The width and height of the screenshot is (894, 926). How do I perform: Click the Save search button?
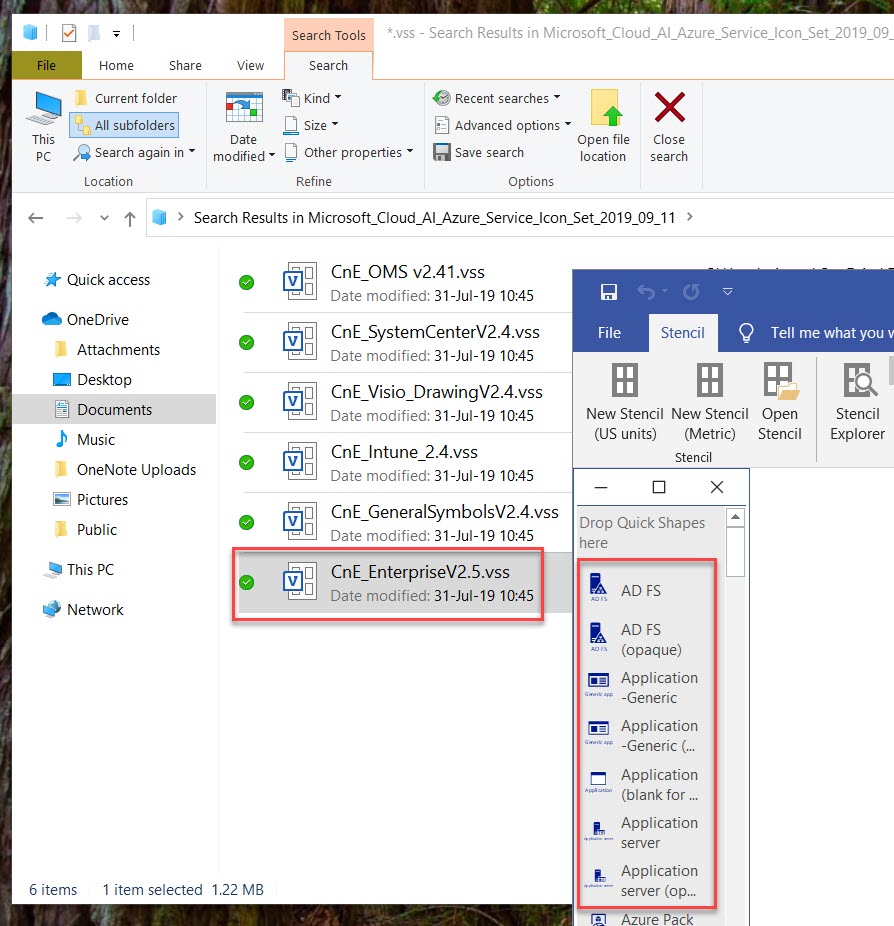(x=478, y=152)
